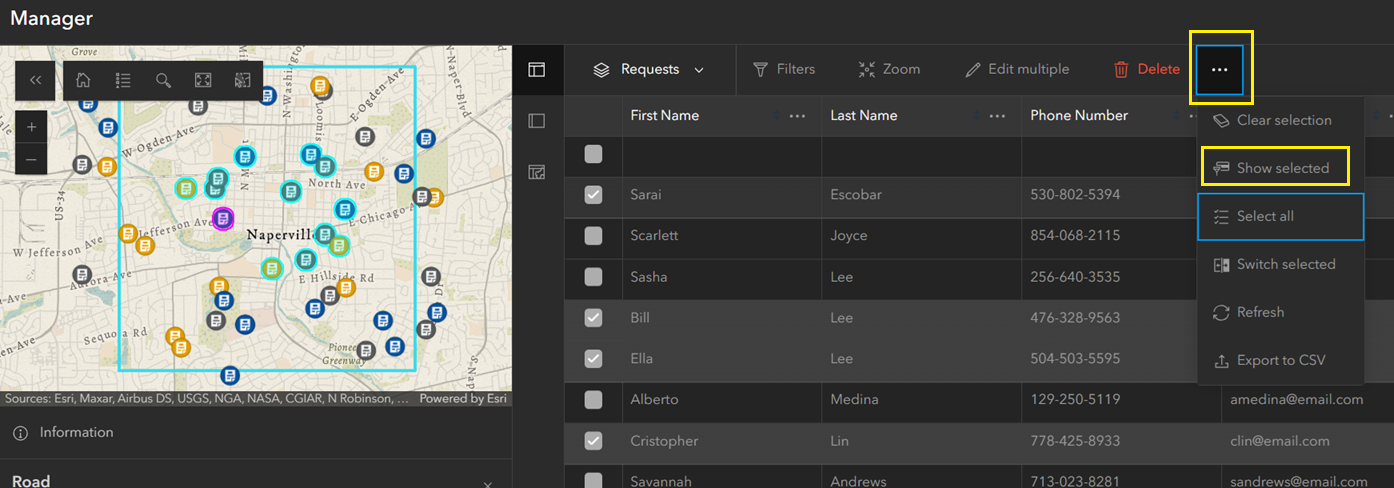Click the Filters button
1394x488 pixels.
(x=784, y=70)
